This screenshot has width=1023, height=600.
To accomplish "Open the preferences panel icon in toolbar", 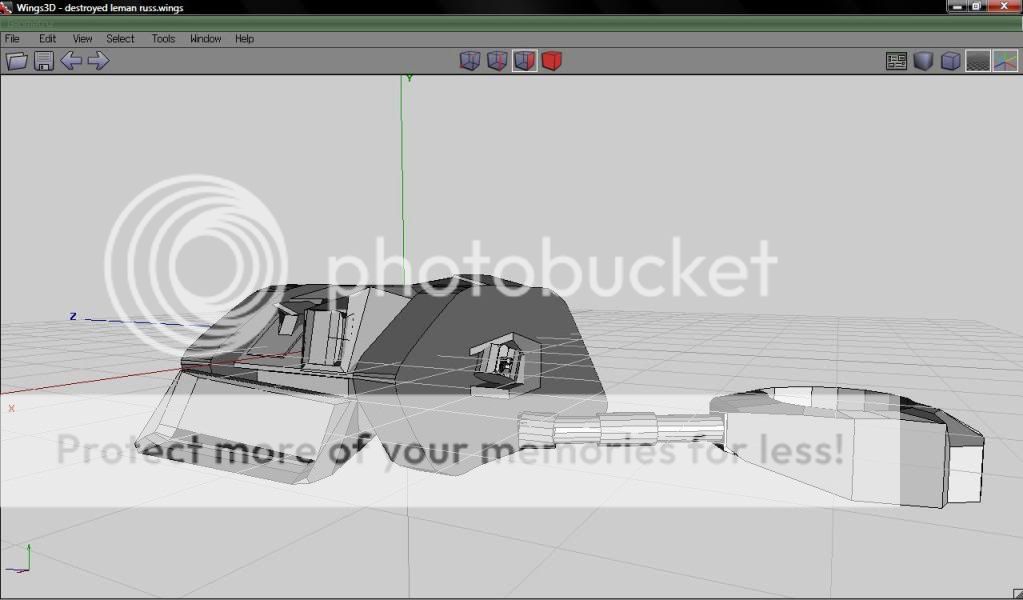I will point(896,61).
